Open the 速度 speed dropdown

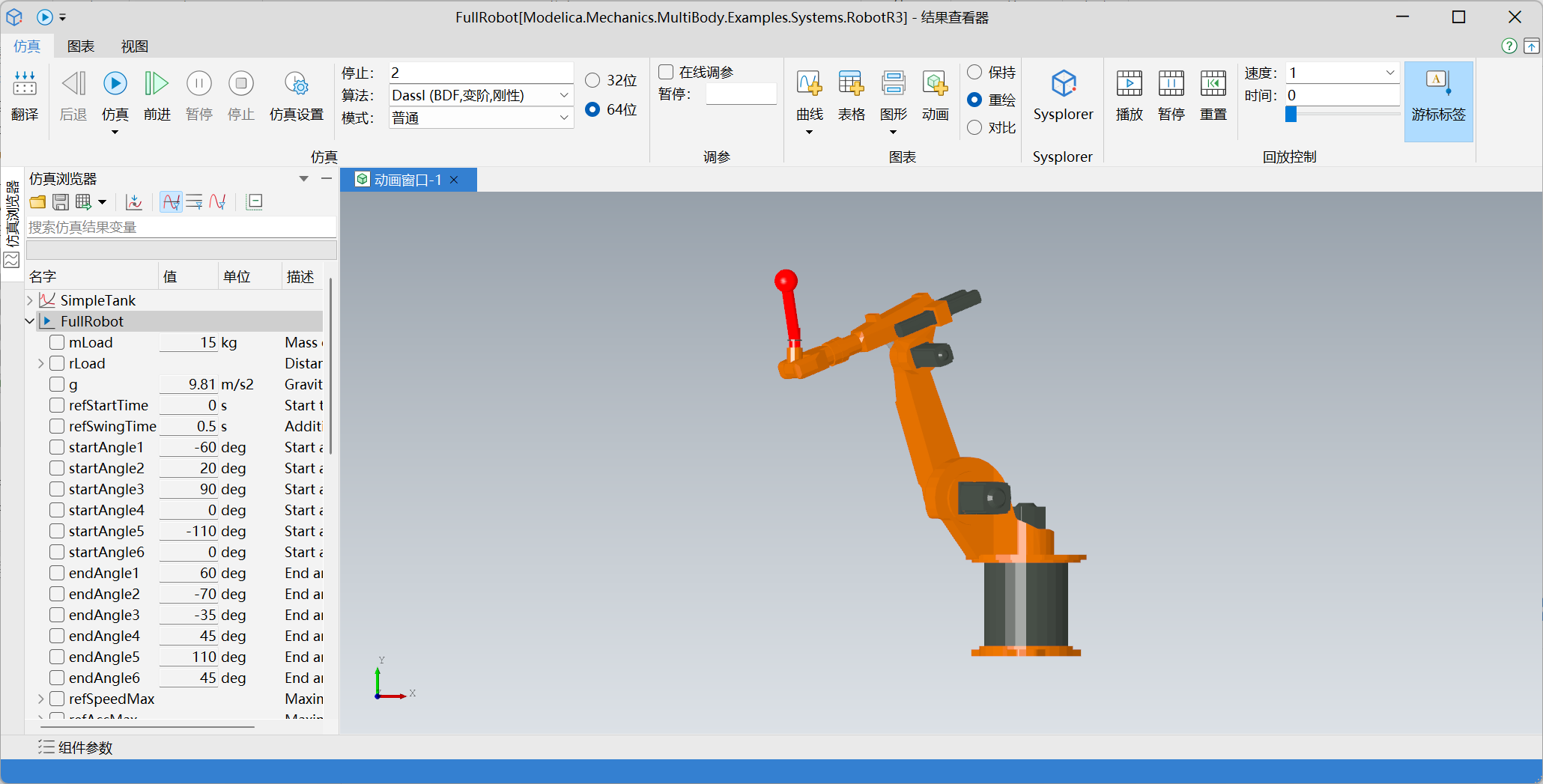[1389, 73]
